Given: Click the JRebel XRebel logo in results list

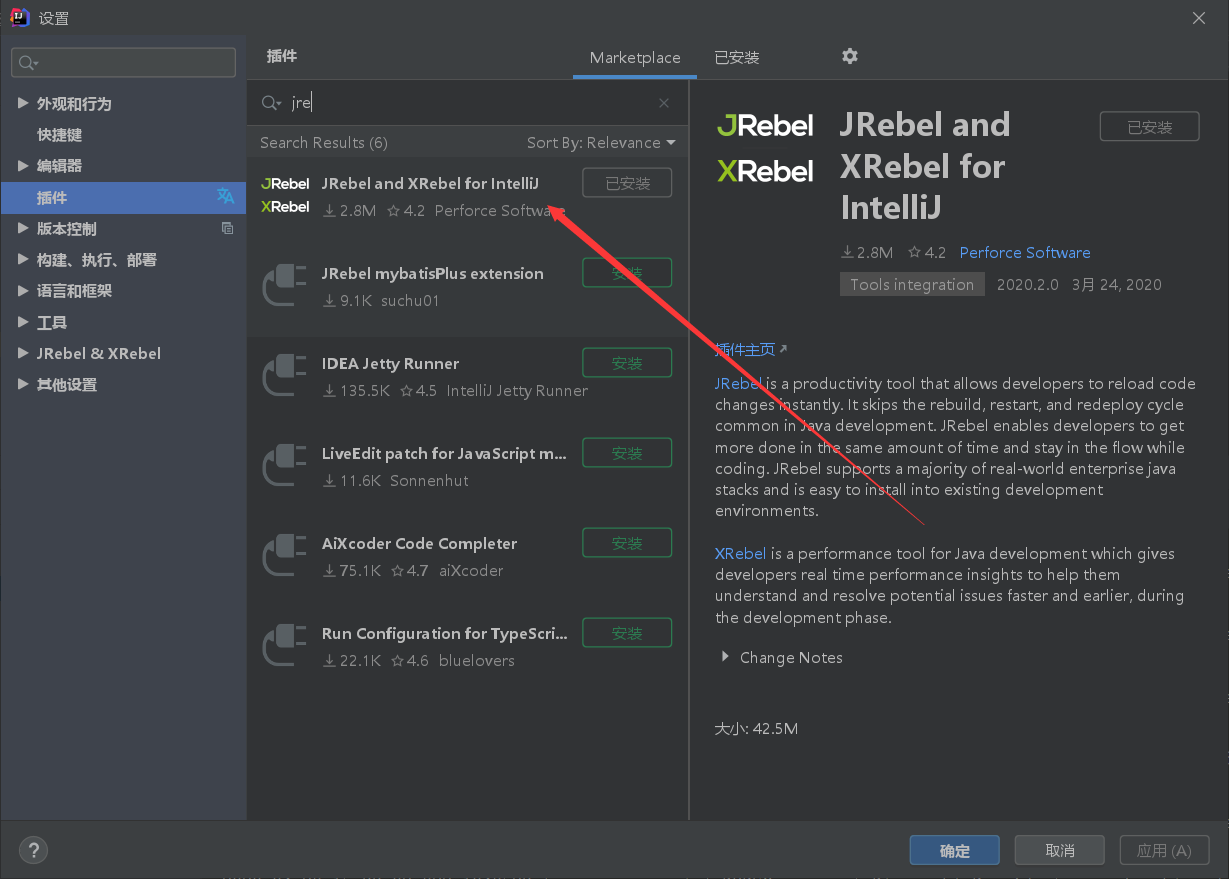Looking at the screenshot, I should click(x=285, y=195).
